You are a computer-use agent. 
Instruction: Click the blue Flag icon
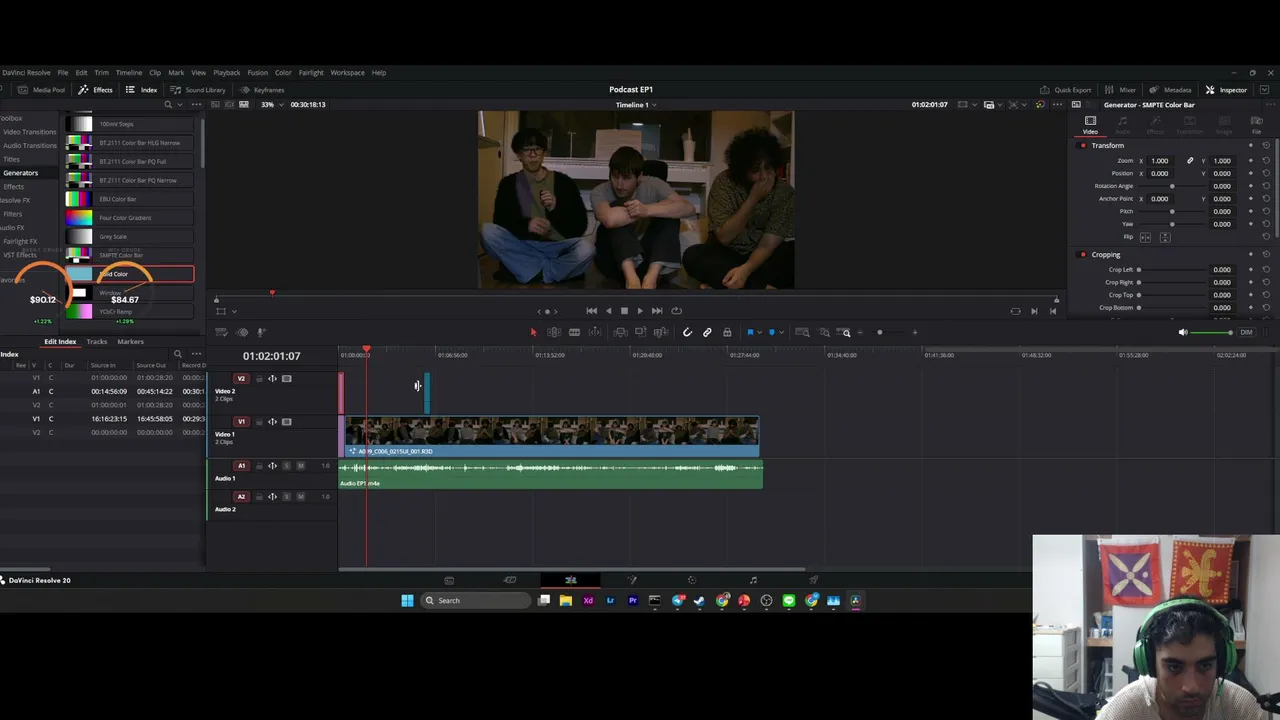pyautogui.click(x=750, y=332)
